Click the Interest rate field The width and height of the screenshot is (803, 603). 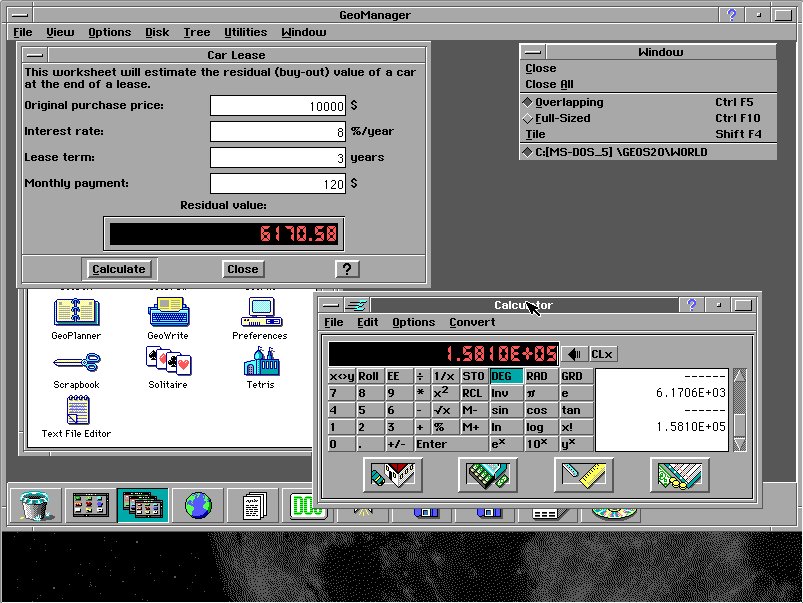tap(278, 132)
